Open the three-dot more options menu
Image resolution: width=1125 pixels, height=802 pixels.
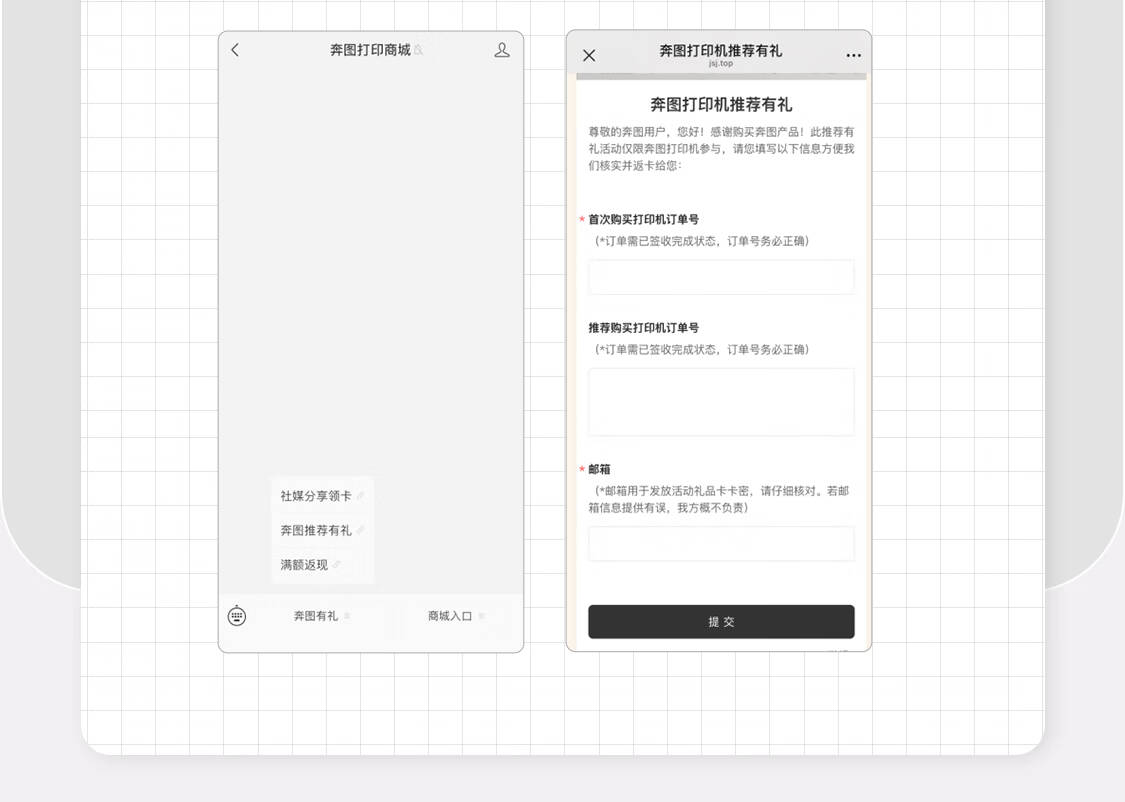click(x=853, y=55)
